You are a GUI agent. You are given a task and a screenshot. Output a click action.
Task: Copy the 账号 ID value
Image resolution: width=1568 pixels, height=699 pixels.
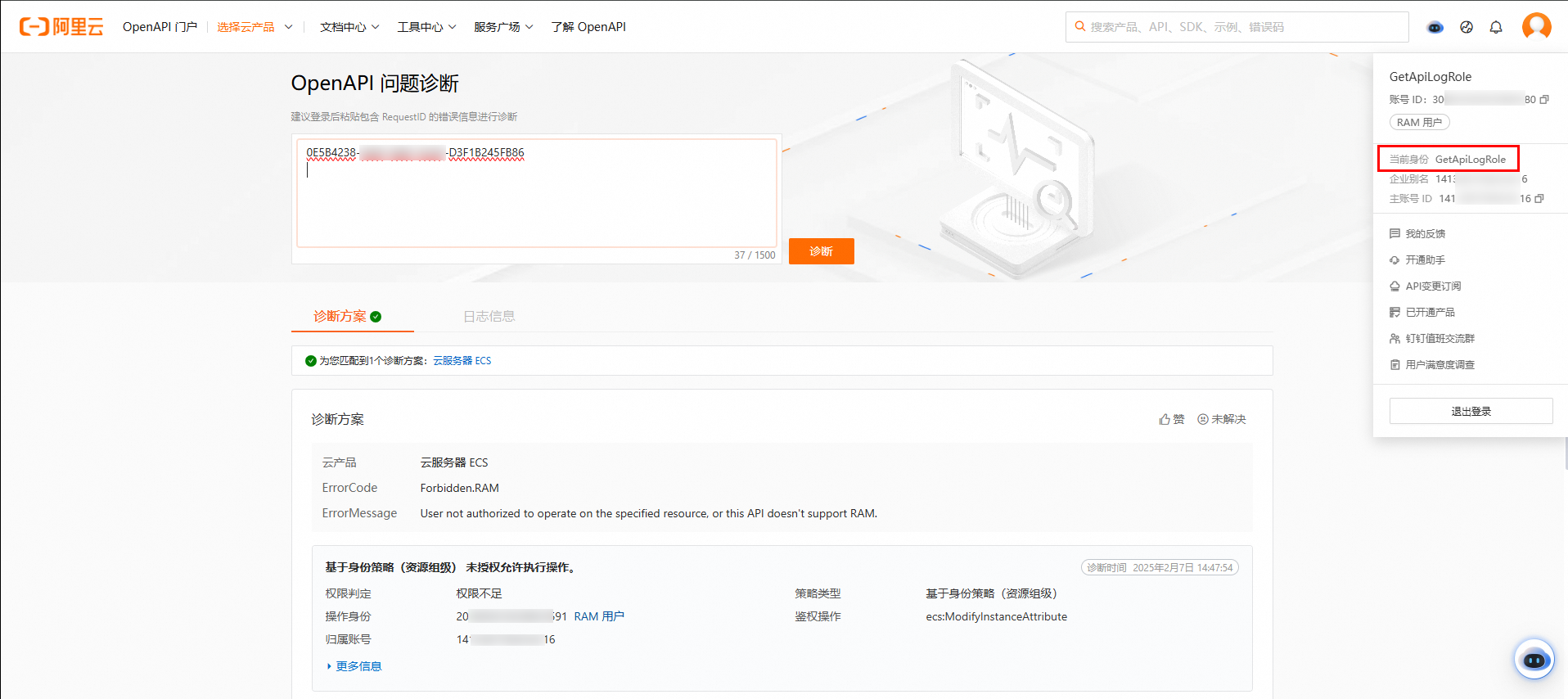[1544, 100]
